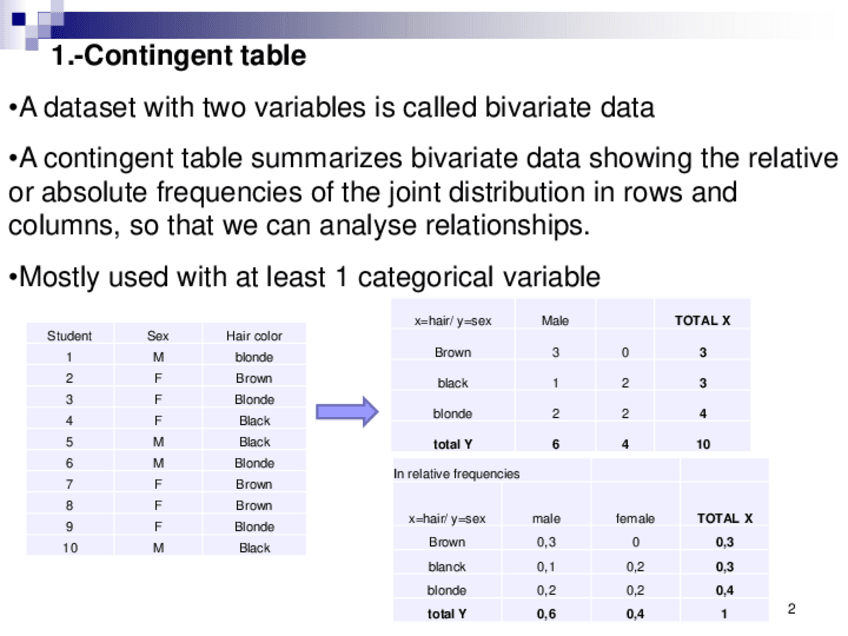
Task: Click the dark blue square in top-left corner
Action: pos(18,17)
